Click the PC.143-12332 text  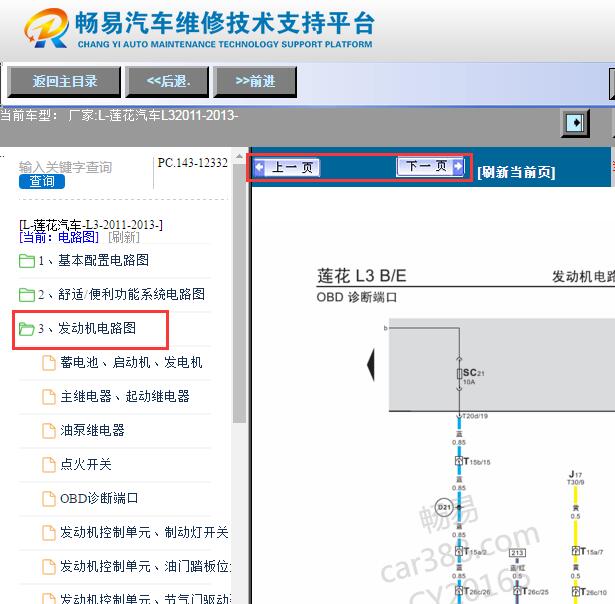click(193, 163)
